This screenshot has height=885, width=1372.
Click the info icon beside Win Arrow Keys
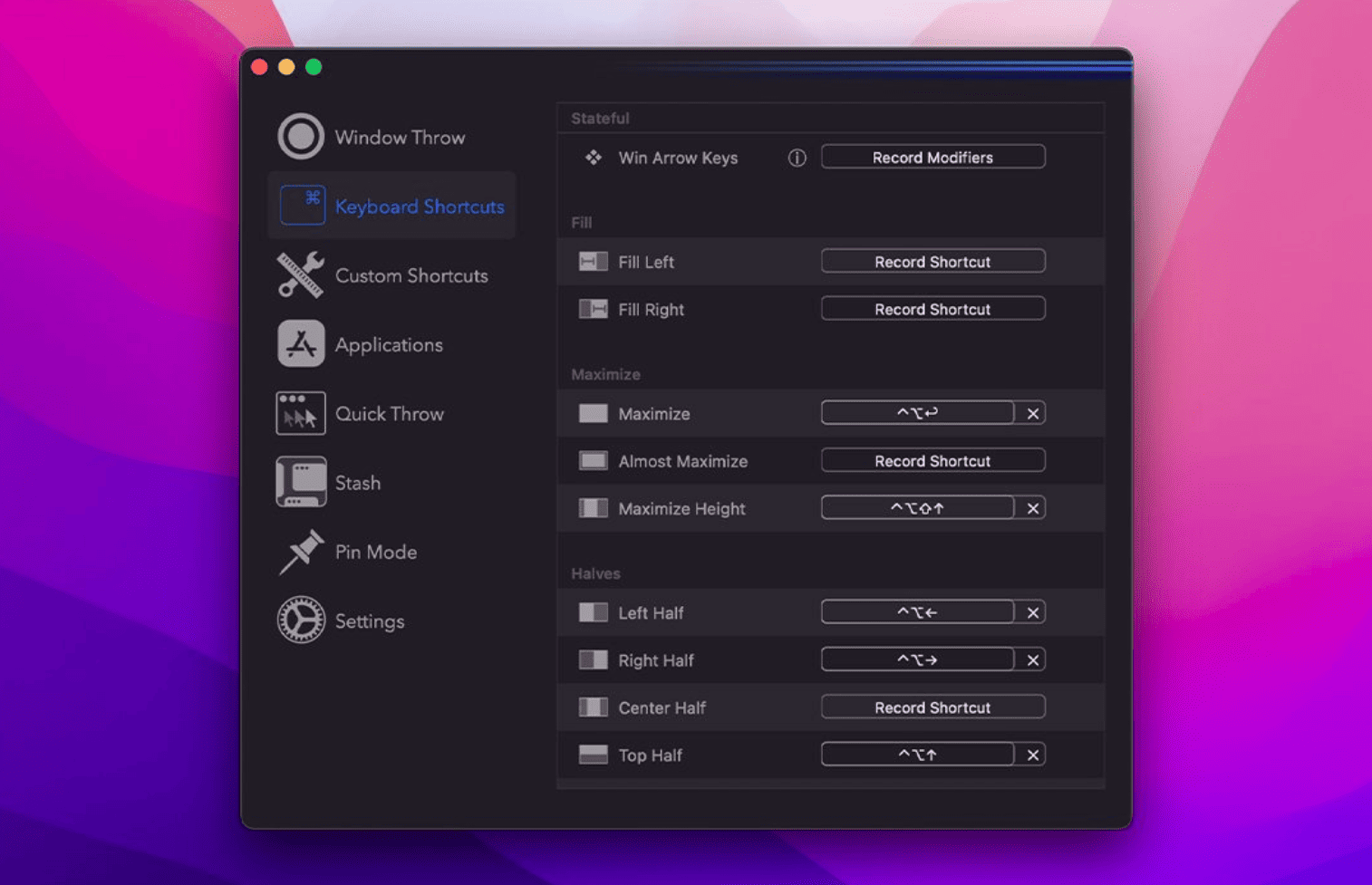(797, 158)
